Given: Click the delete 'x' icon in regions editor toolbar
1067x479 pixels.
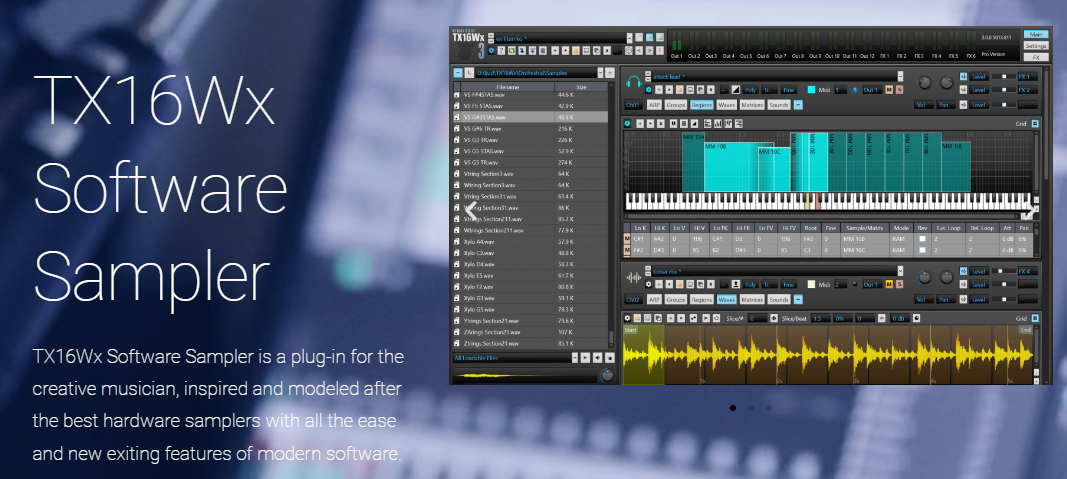Looking at the screenshot, I should (x=661, y=124).
